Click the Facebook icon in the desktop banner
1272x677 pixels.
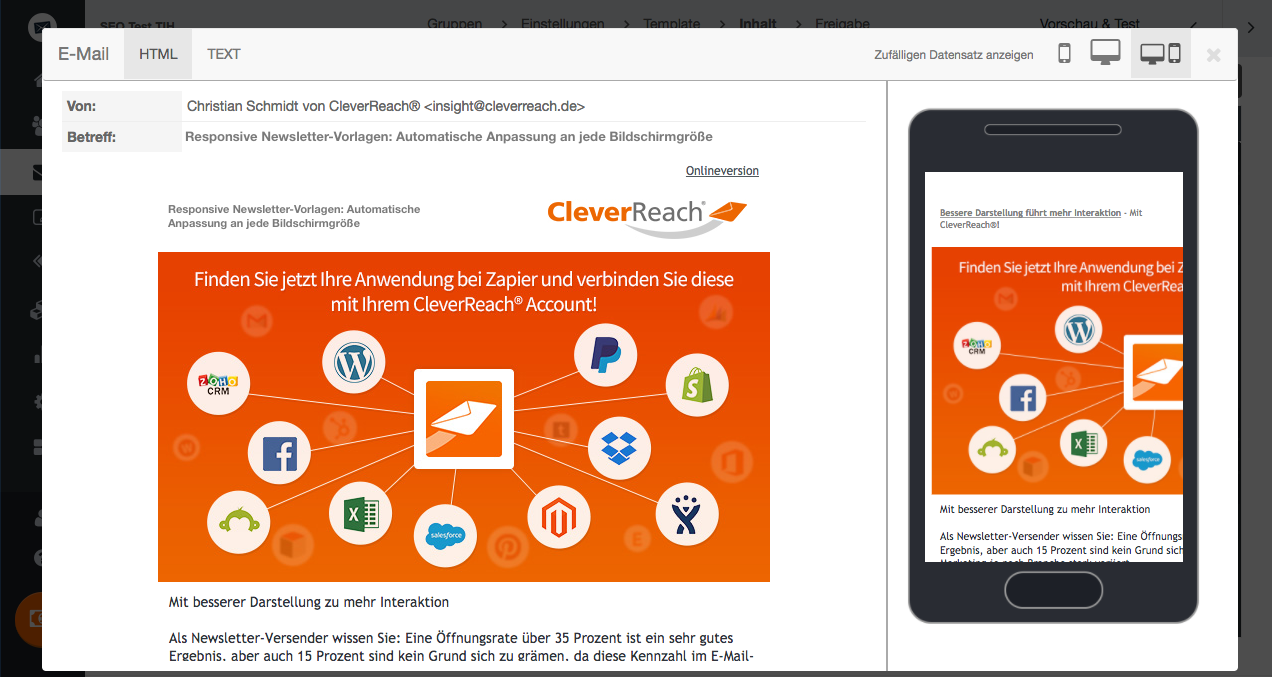(x=279, y=453)
